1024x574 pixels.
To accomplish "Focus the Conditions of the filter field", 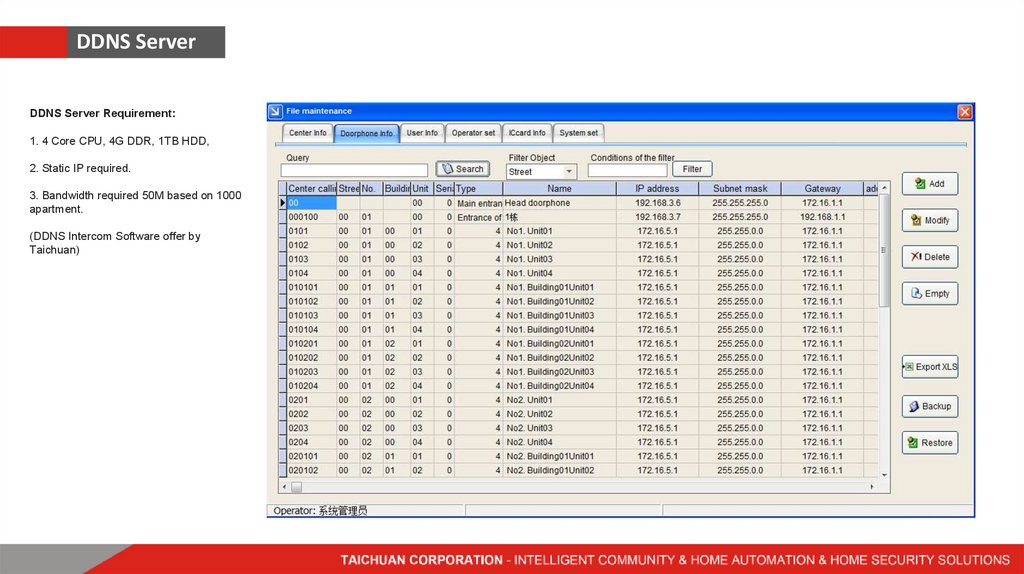I will [627, 171].
